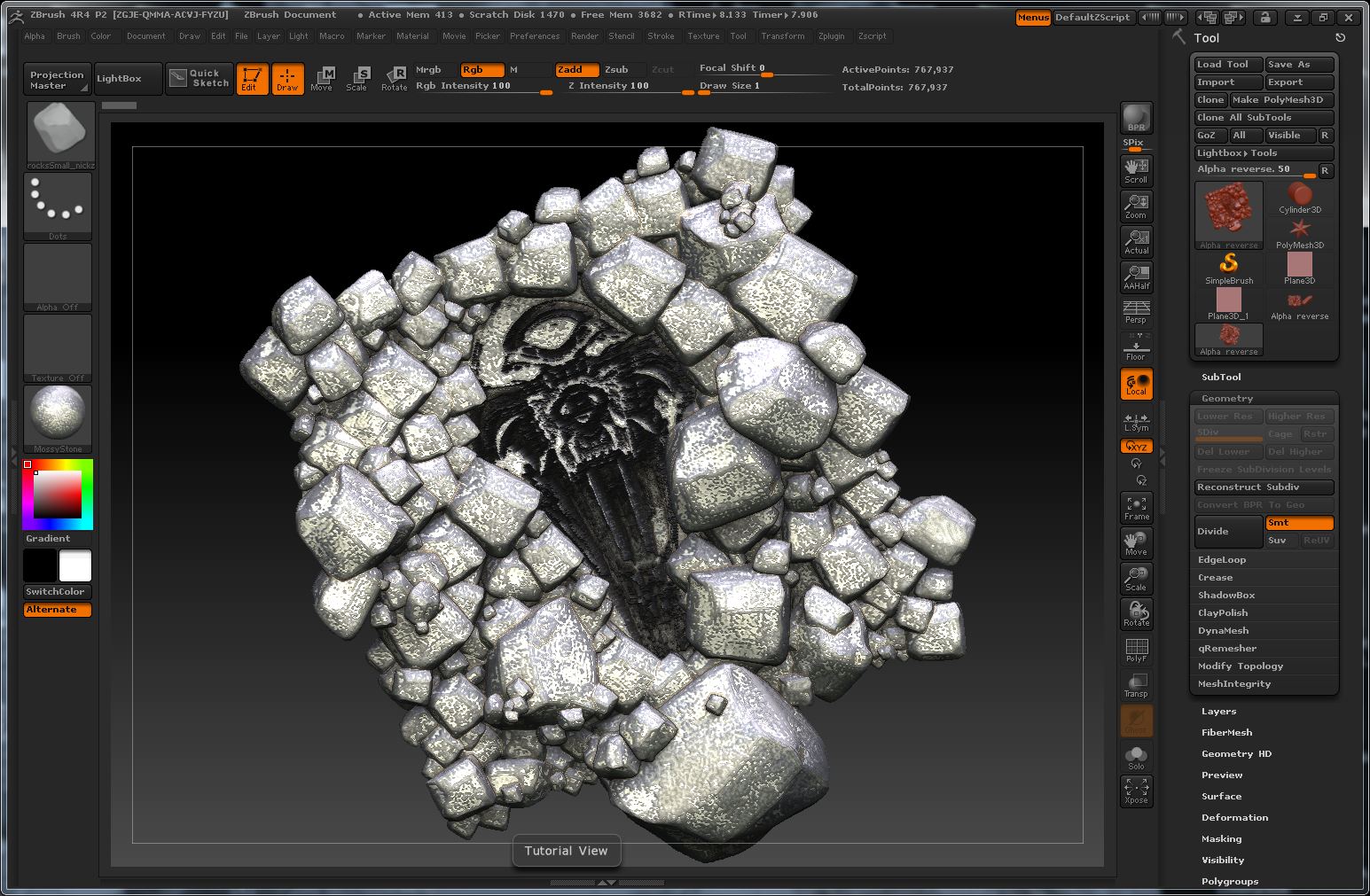
Task: Click the Tool palette refresh icon
Action: tap(1340, 38)
